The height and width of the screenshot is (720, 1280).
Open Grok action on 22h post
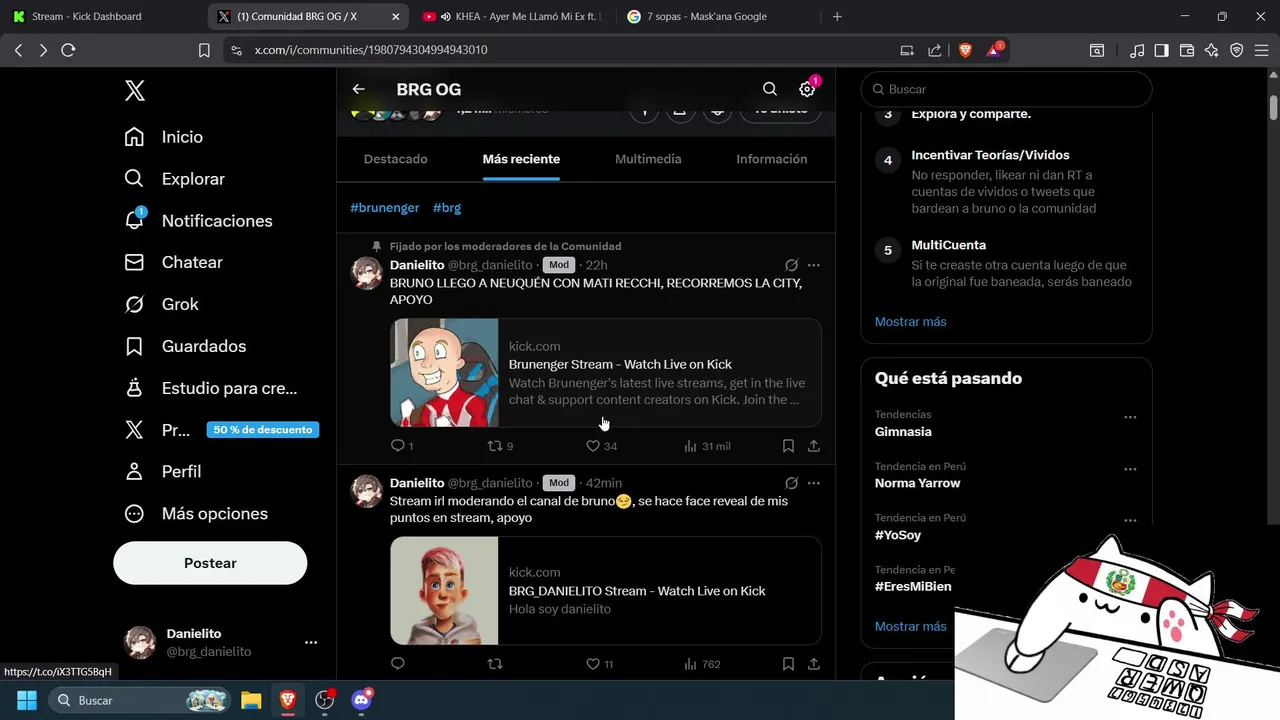click(791, 265)
